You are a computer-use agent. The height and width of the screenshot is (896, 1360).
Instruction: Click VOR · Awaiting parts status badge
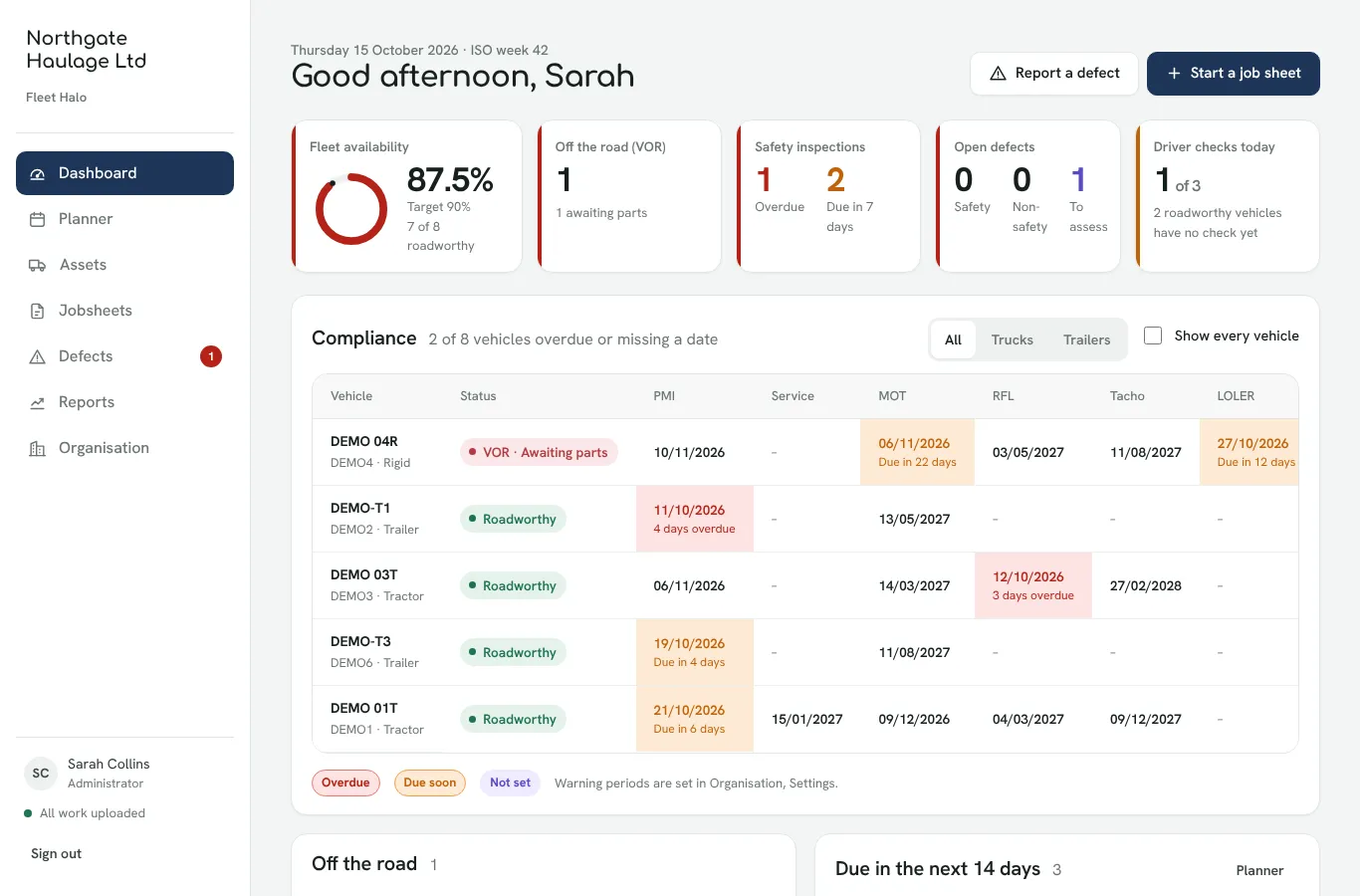point(539,452)
